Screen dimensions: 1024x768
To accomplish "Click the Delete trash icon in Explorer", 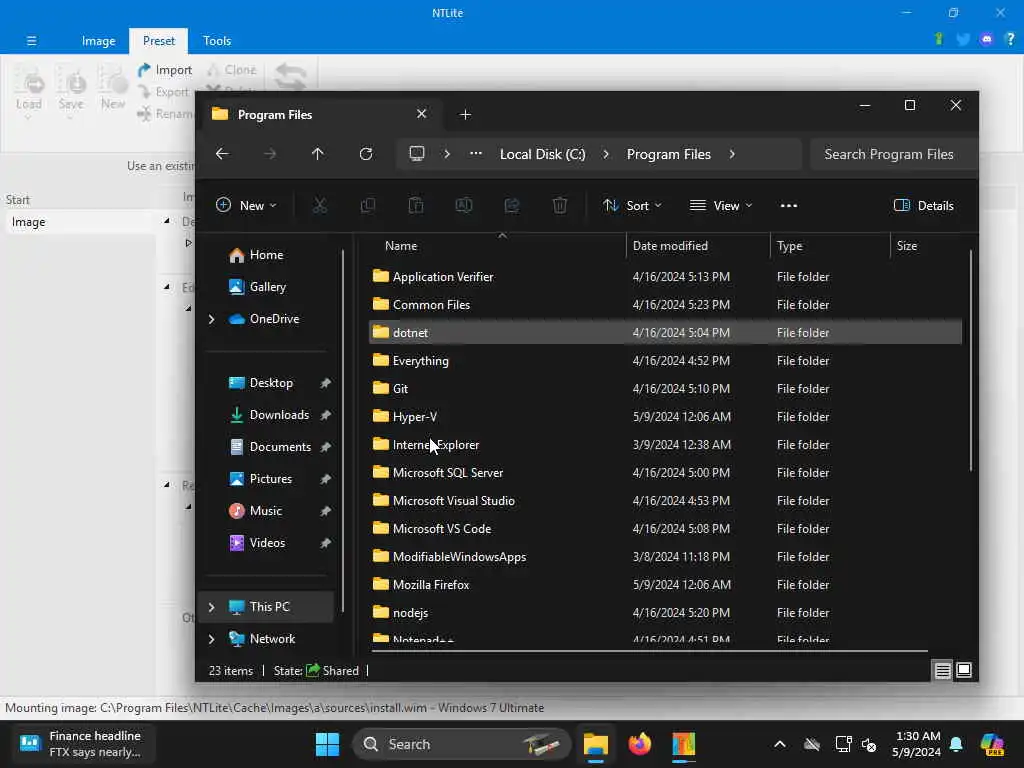I will coord(560,206).
